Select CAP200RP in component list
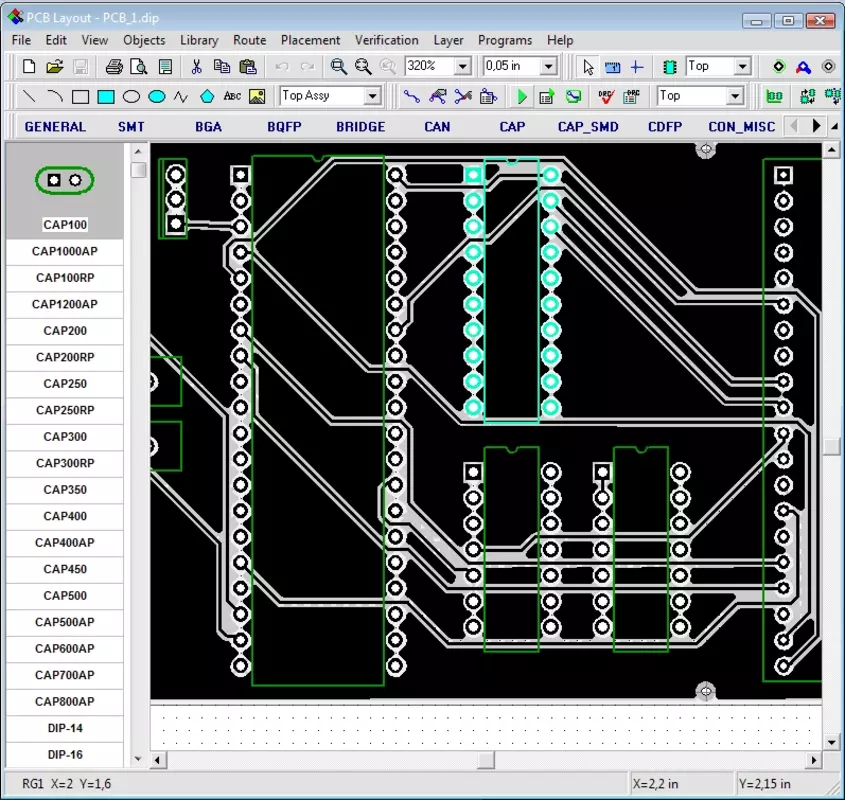Screen dimensions: 845x800 (65, 357)
